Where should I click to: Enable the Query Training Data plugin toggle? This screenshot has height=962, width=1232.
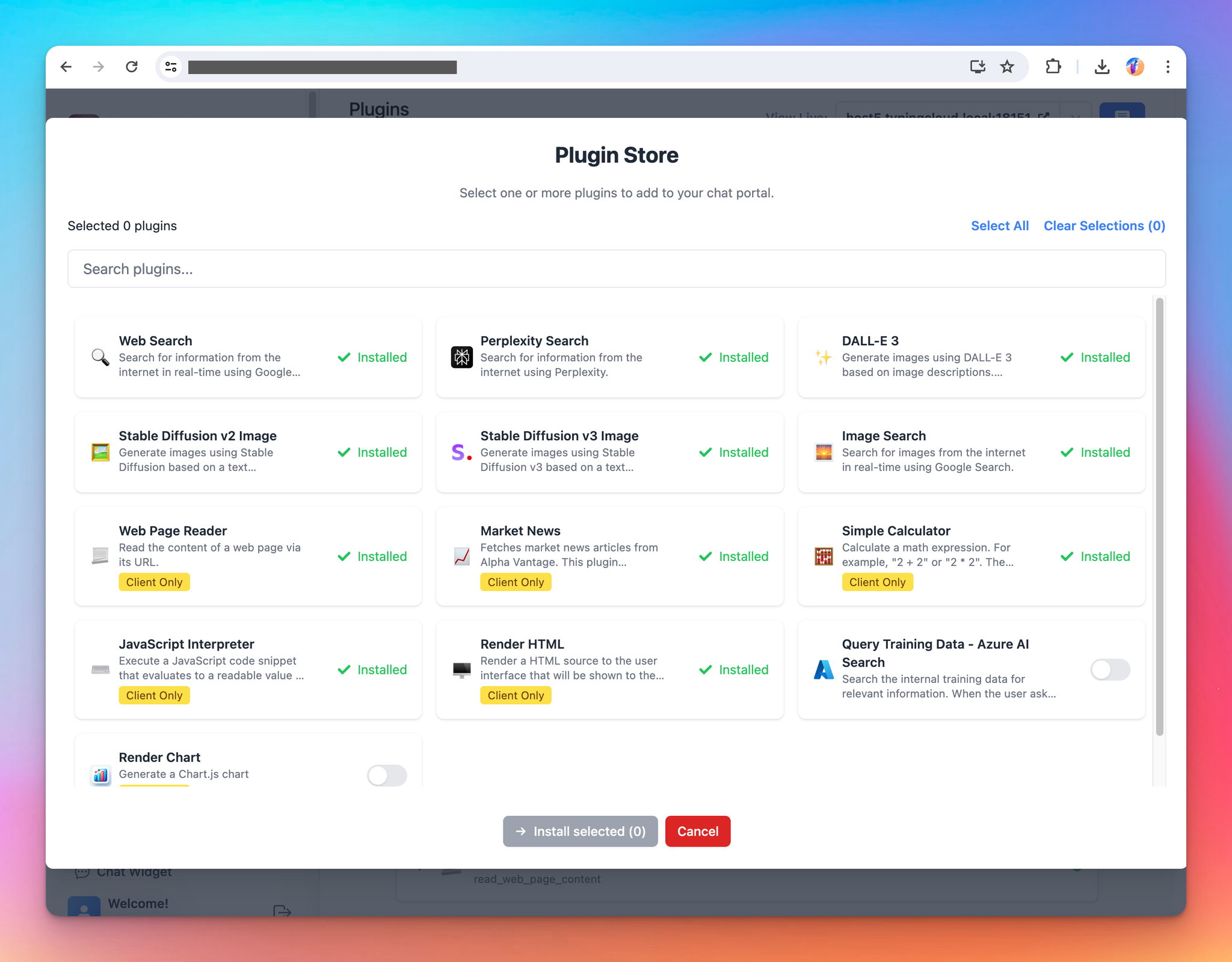[x=1110, y=669]
